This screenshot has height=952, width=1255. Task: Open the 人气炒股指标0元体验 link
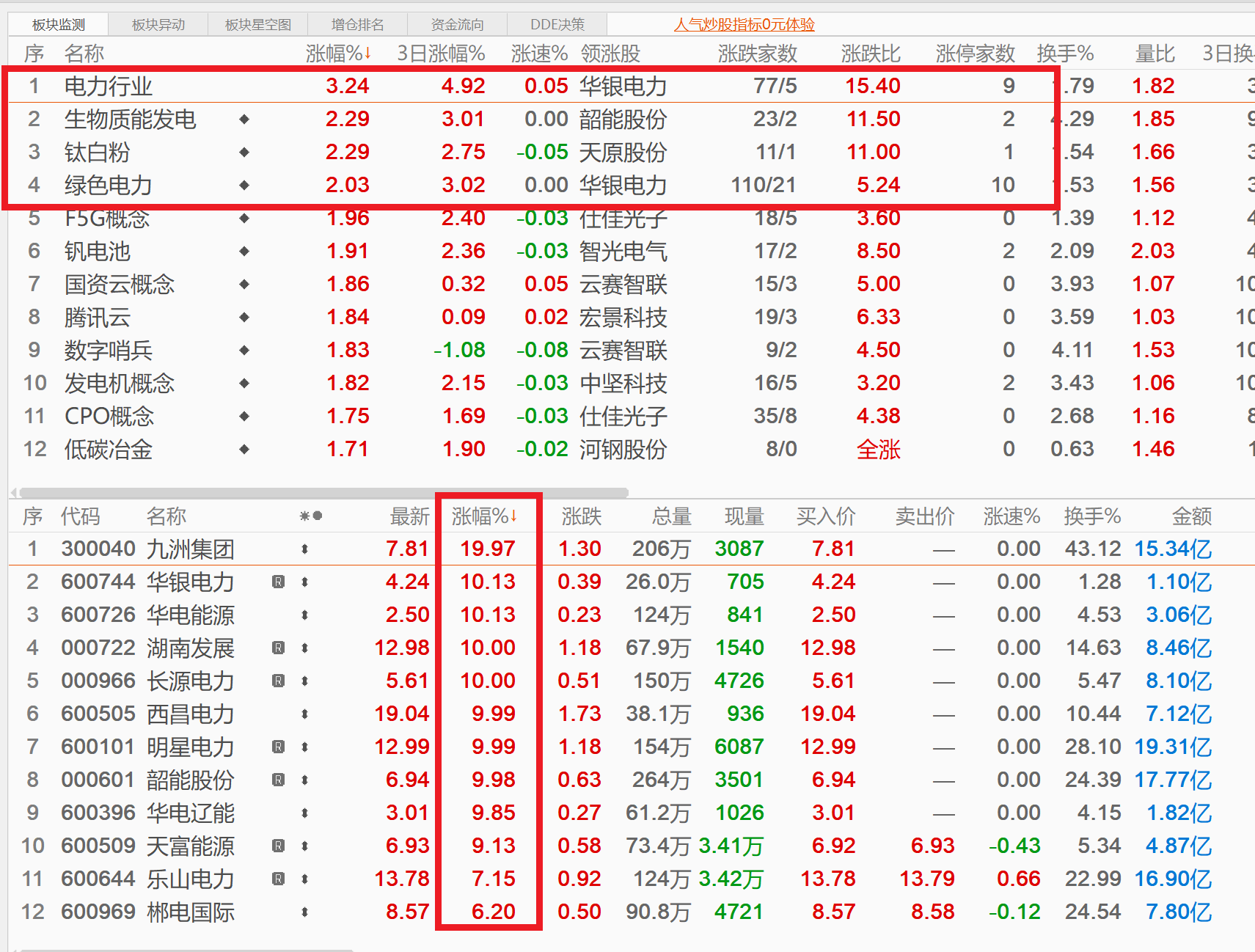pyautogui.click(x=746, y=24)
